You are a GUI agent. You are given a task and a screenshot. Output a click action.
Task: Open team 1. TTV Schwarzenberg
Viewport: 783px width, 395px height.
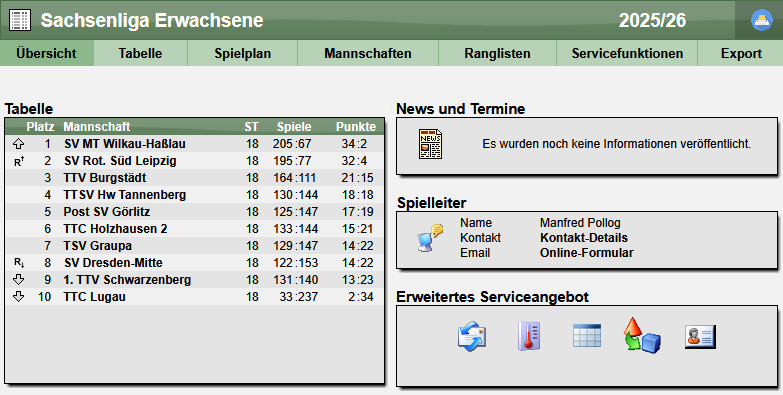point(127,280)
